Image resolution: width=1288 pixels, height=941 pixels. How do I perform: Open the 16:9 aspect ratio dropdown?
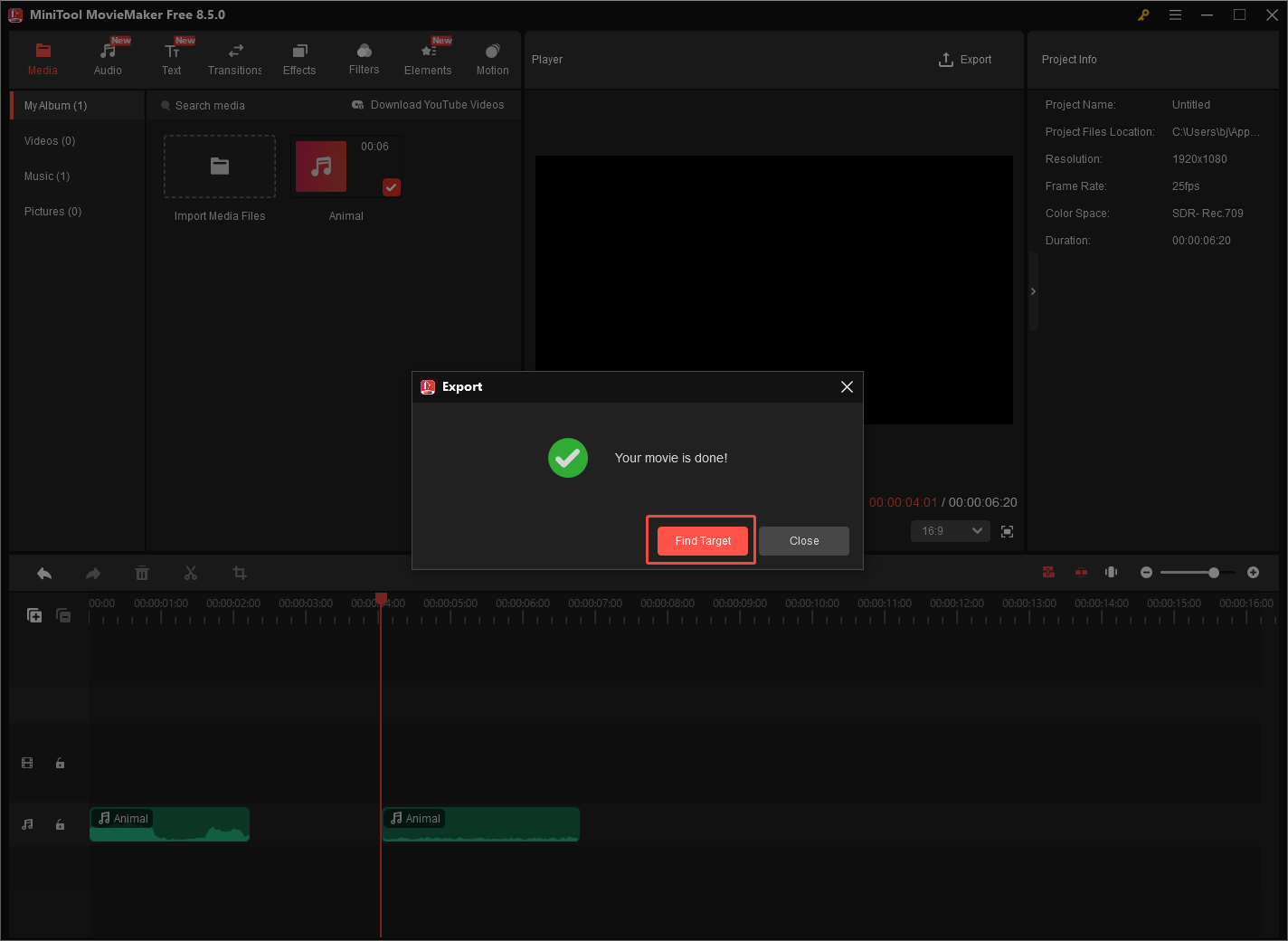tap(950, 531)
